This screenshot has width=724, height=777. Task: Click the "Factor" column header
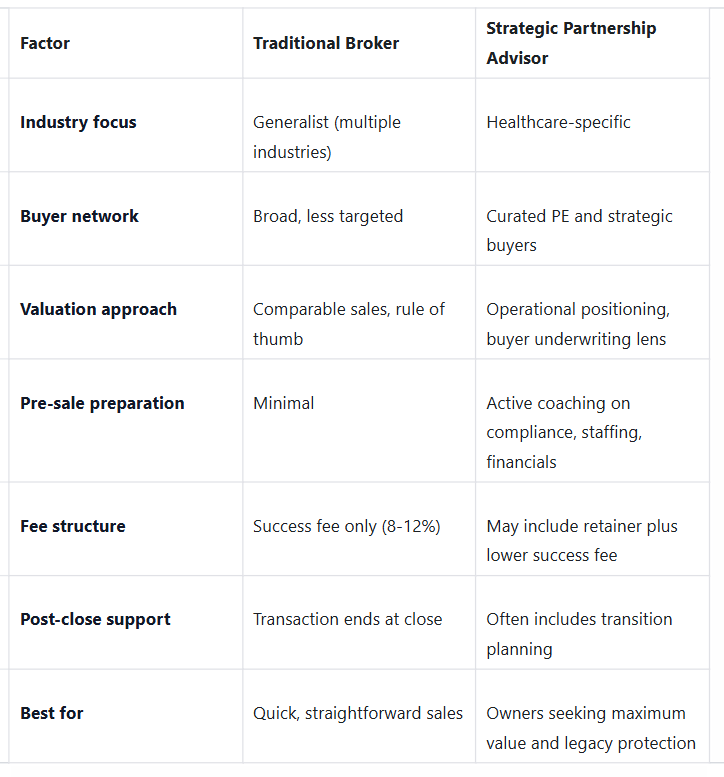click(45, 43)
